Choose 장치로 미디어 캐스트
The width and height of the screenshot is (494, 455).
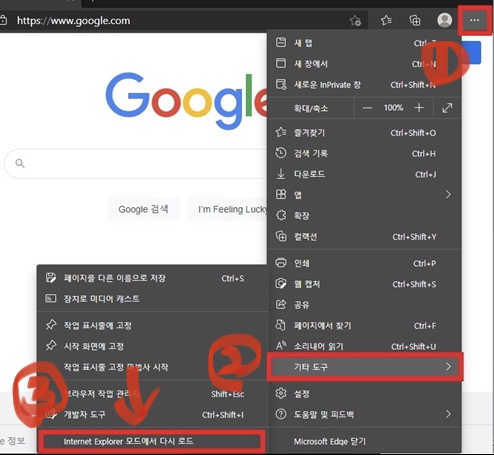152,299
